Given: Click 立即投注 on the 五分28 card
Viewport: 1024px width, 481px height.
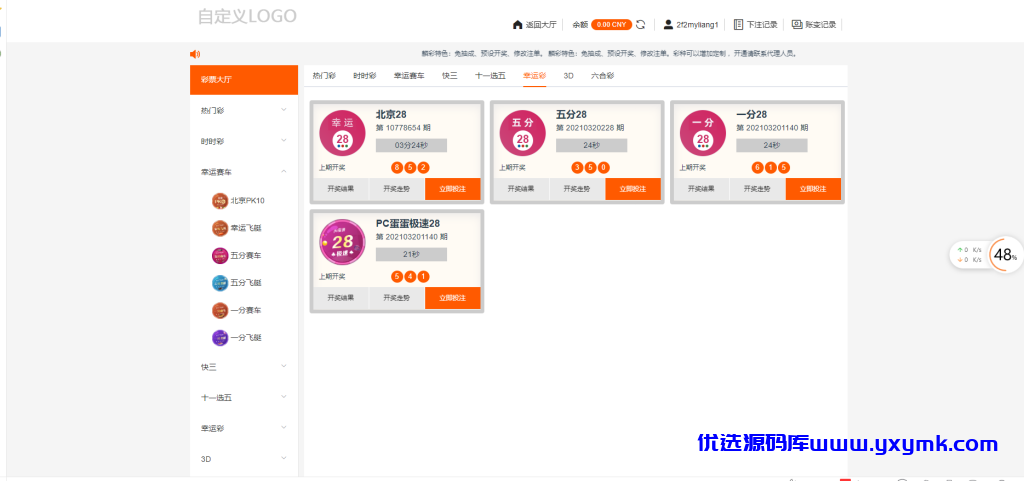Looking at the screenshot, I should click(633, 189).
